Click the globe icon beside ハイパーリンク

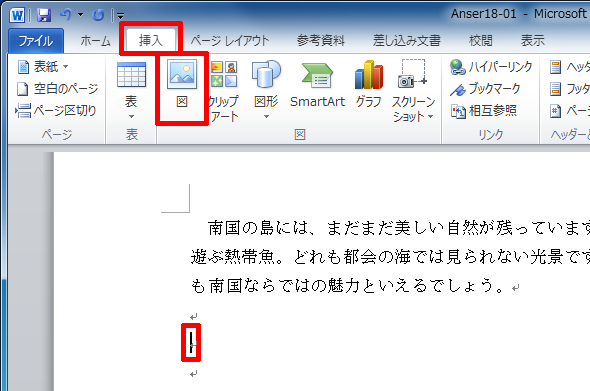pyautogui.click(x=458, y=67)
